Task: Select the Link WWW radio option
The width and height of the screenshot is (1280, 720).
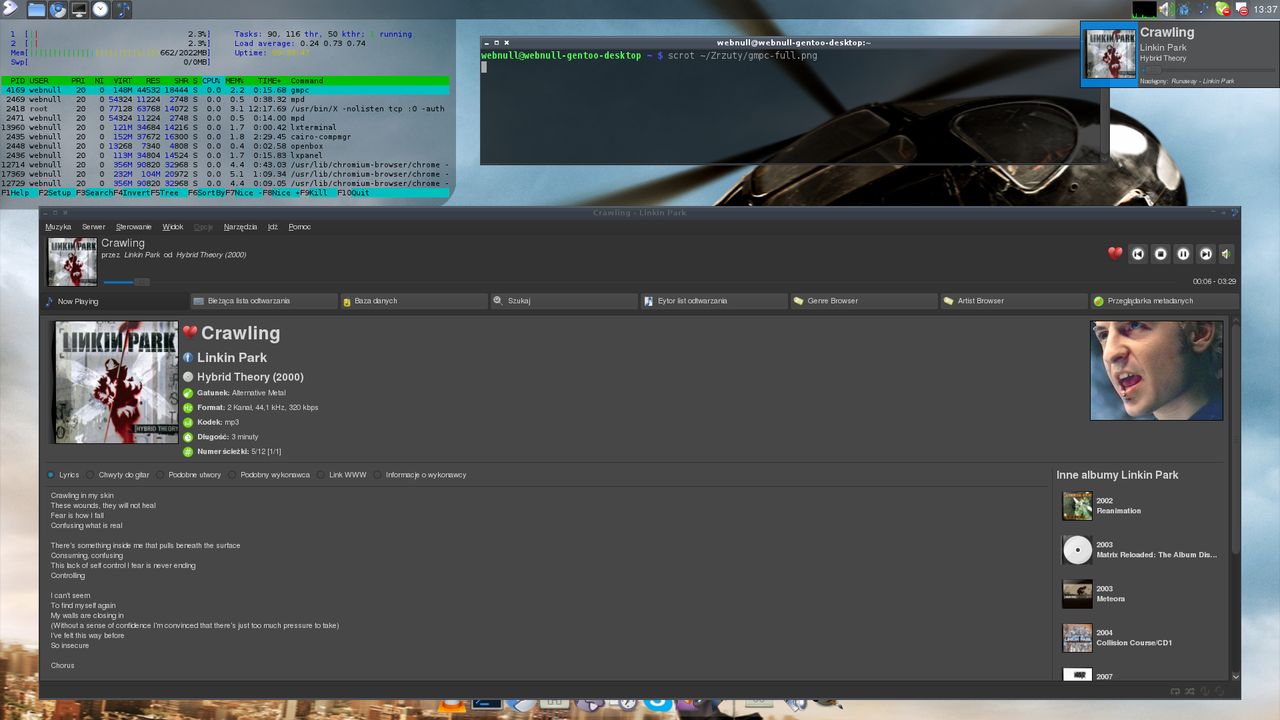Action: point(341,475)
